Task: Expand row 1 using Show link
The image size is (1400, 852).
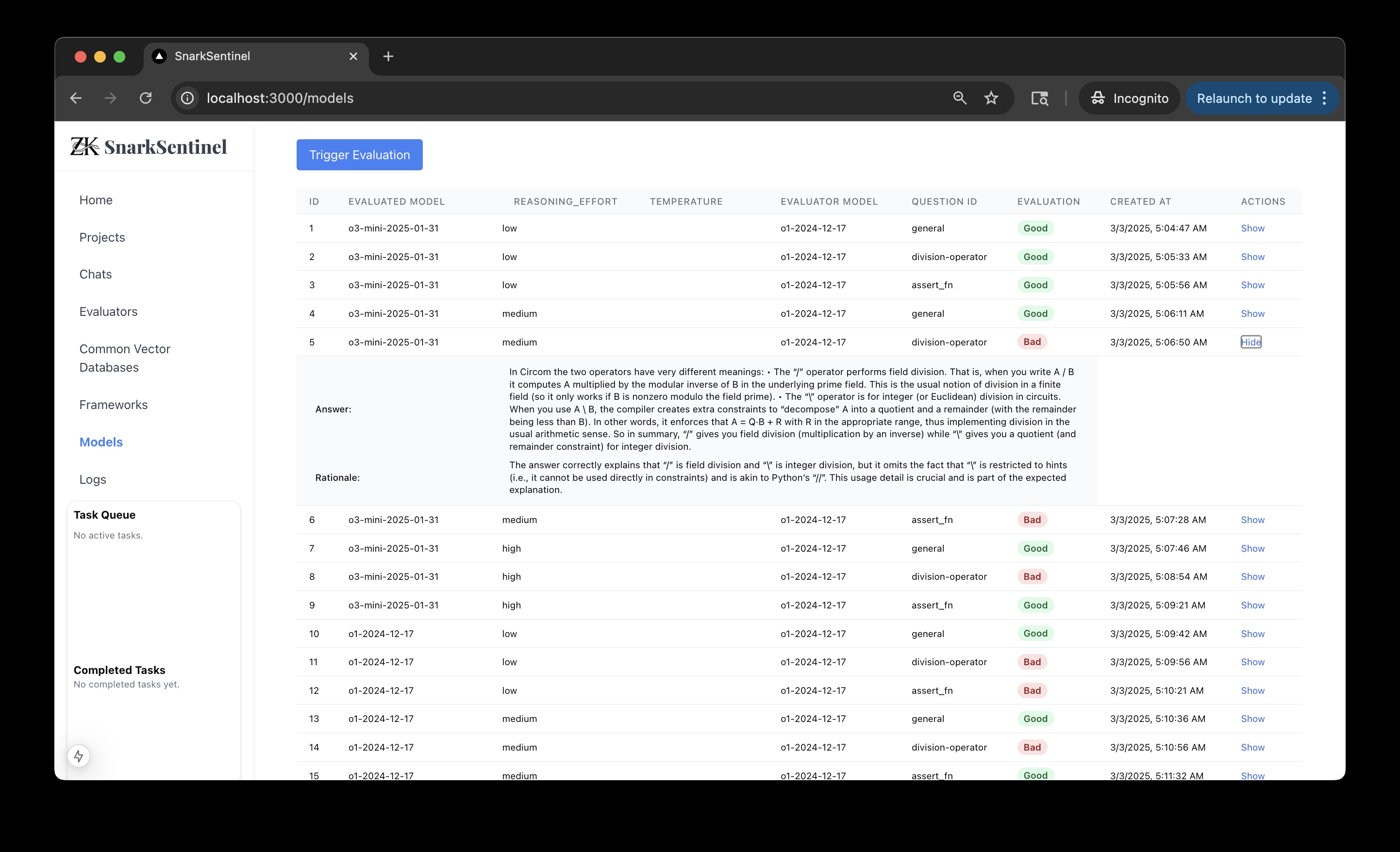Action: (x=1252, y=229)
